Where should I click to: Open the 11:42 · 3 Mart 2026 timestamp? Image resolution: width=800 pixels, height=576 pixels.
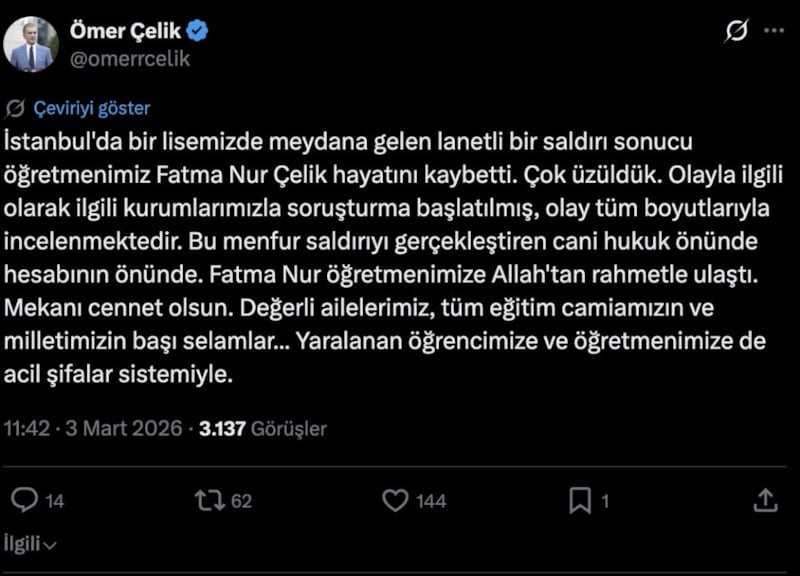(93, 429)
